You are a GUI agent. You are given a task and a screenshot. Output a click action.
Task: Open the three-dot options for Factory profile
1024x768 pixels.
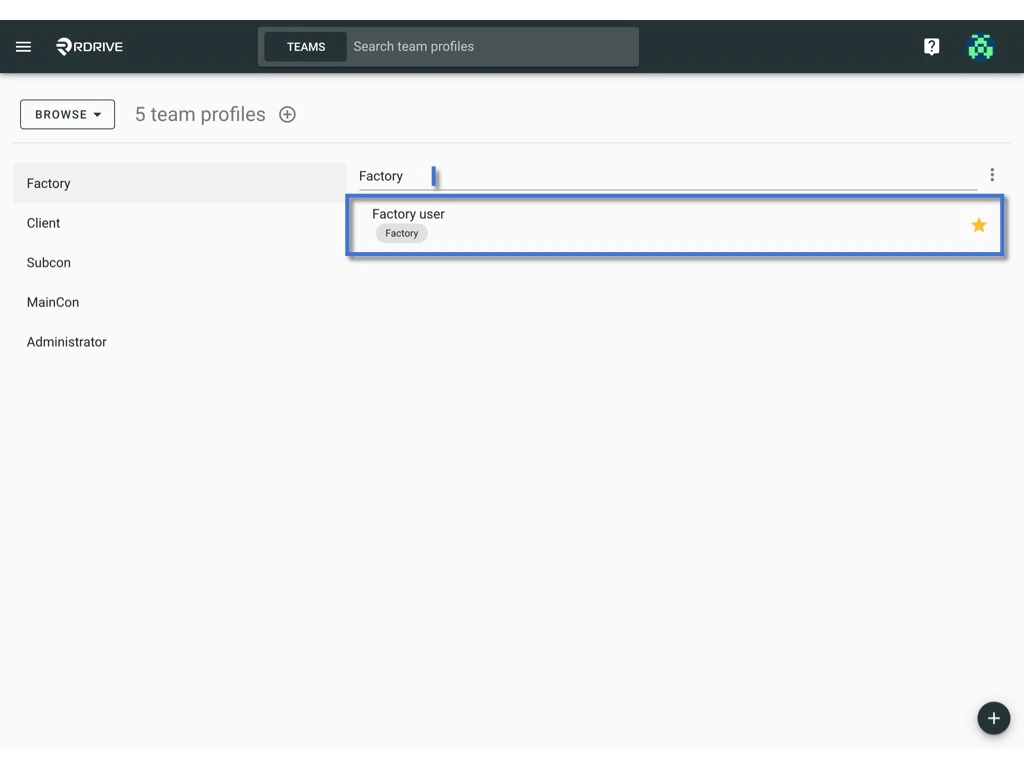point(992,173)
